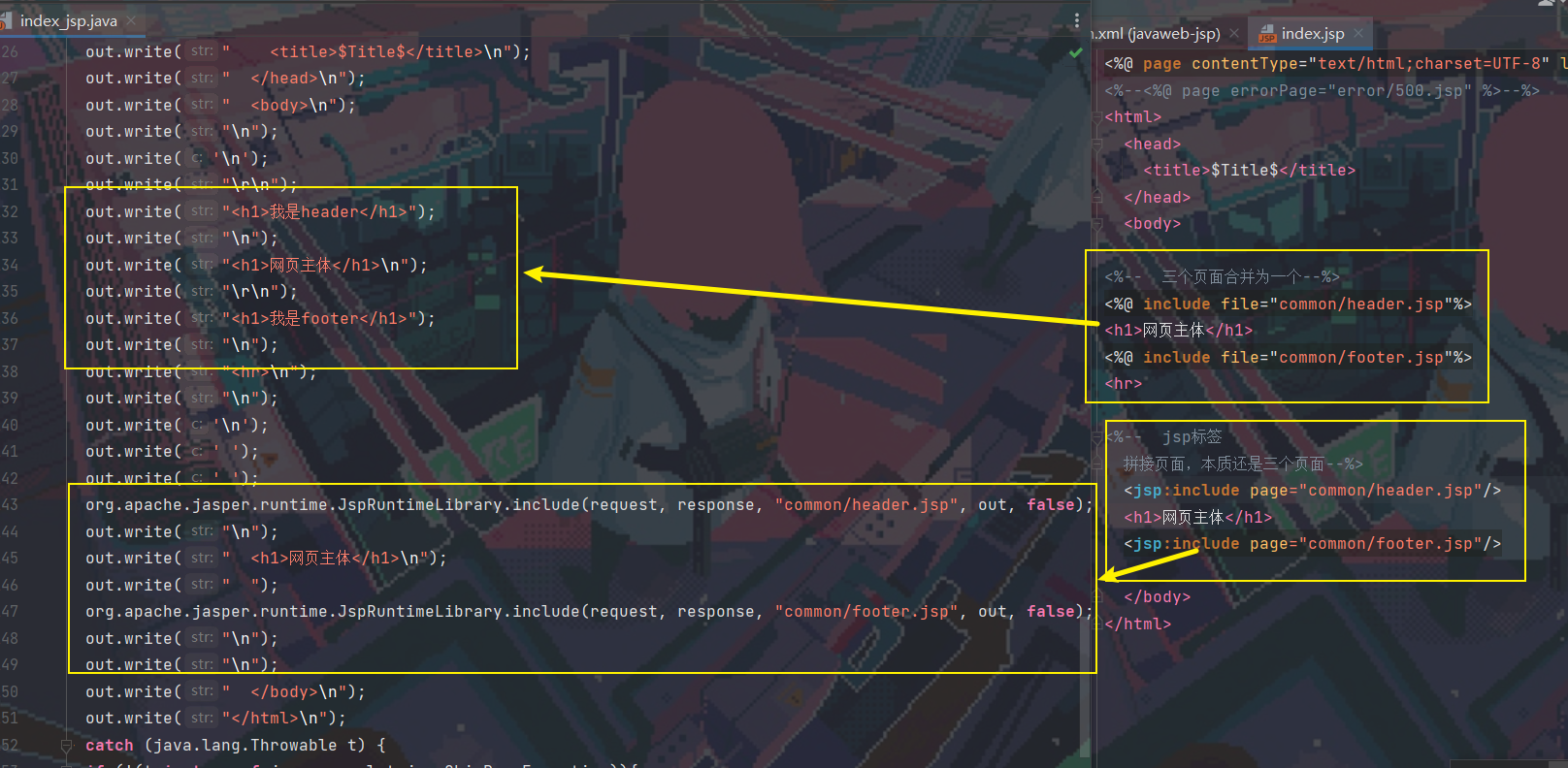Click the "common/header.jsp" string in JspRuntimeLibrary.include

pos(866,505)
